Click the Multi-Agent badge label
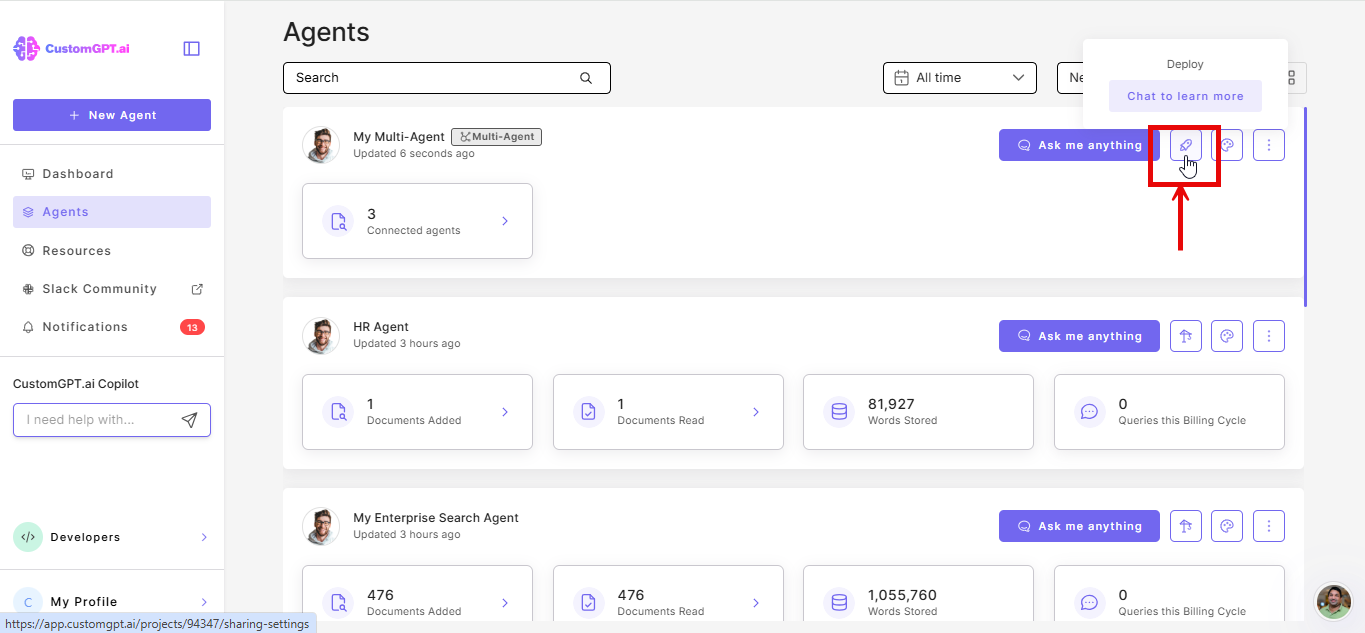 [x=496, y=137]
